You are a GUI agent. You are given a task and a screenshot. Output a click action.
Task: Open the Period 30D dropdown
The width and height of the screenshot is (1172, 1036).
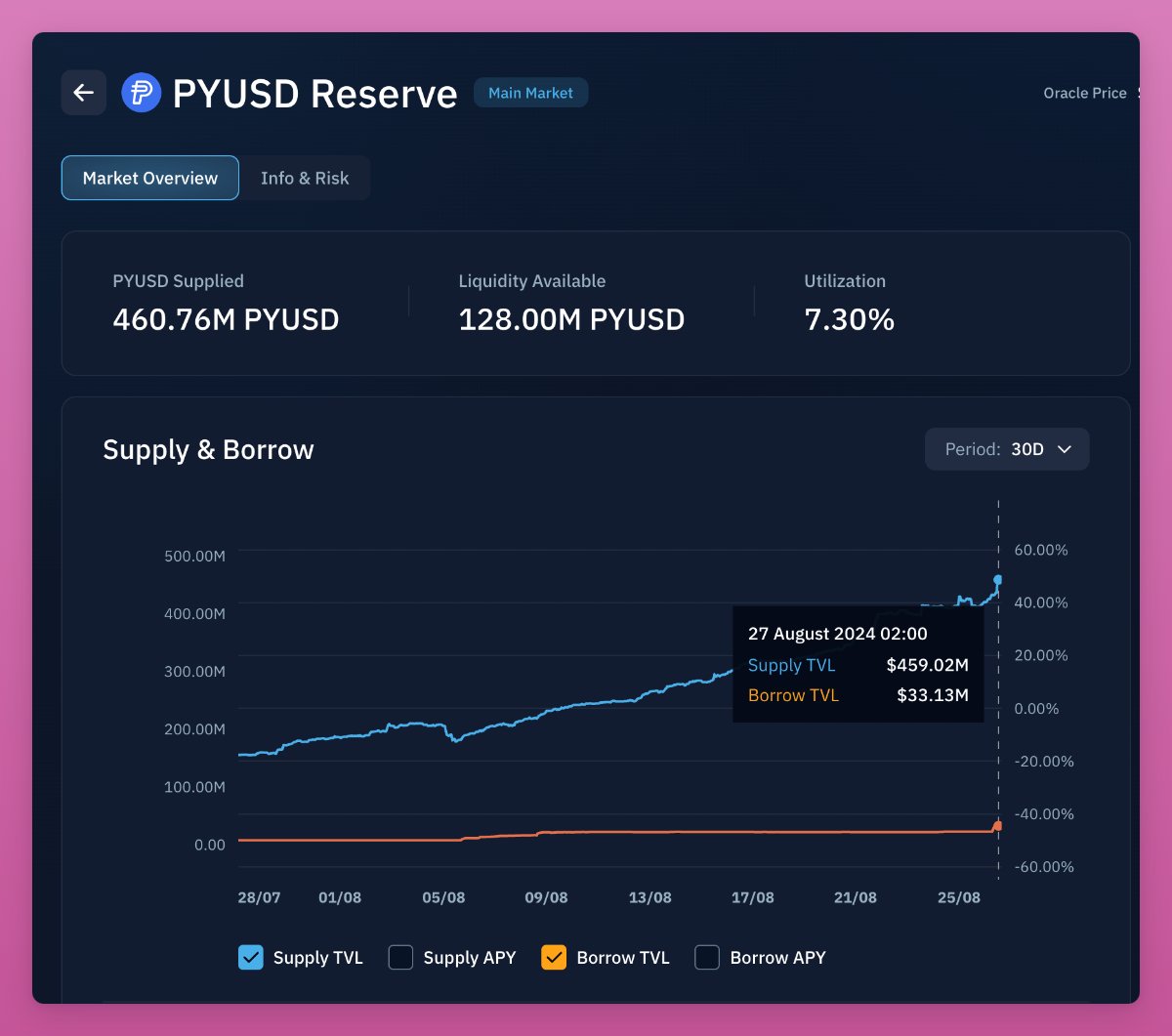pyautogui.click(x=1007, y=449)
